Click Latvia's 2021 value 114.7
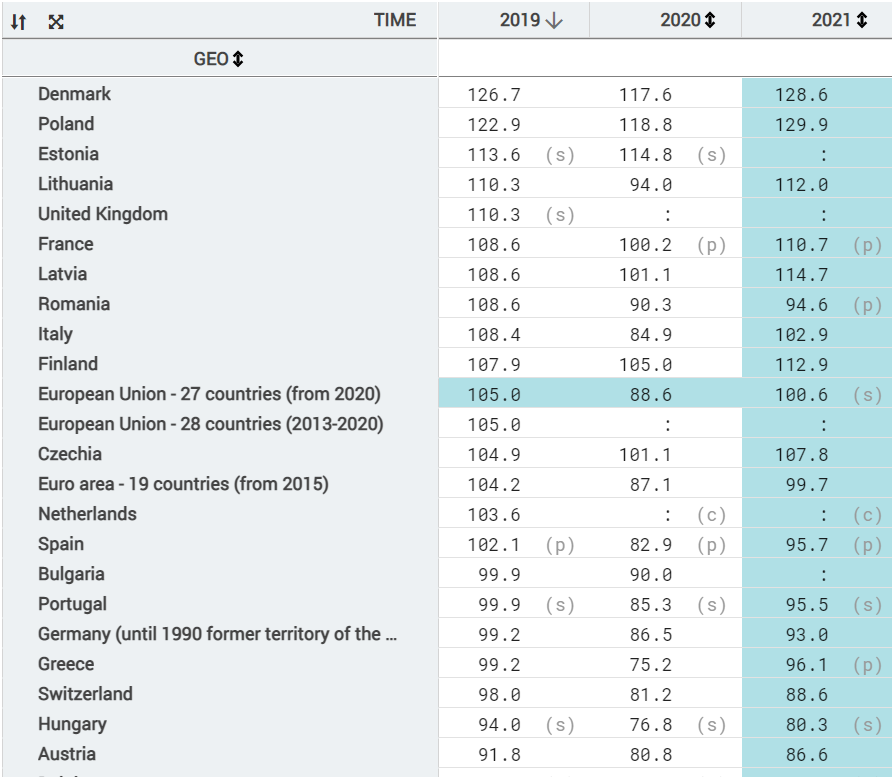The height and width of the screenshot is (777, 892). (801, 275)
